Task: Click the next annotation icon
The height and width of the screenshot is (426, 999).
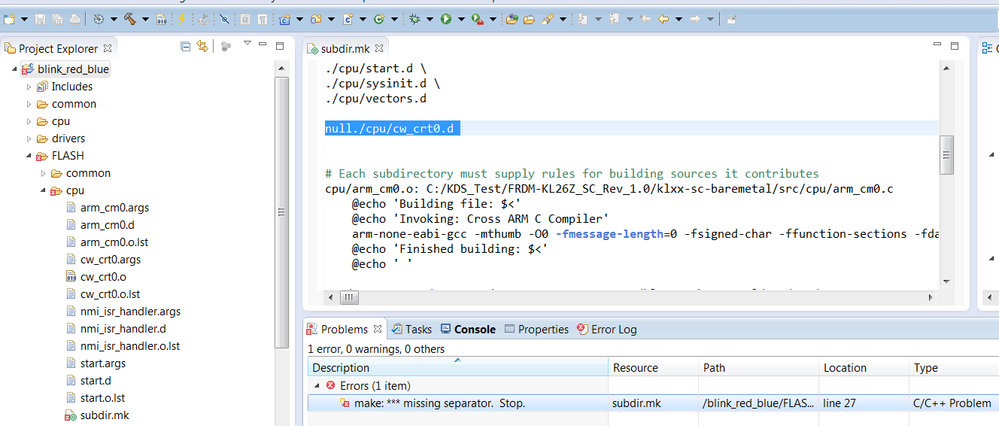Action: tap(582, 19)
